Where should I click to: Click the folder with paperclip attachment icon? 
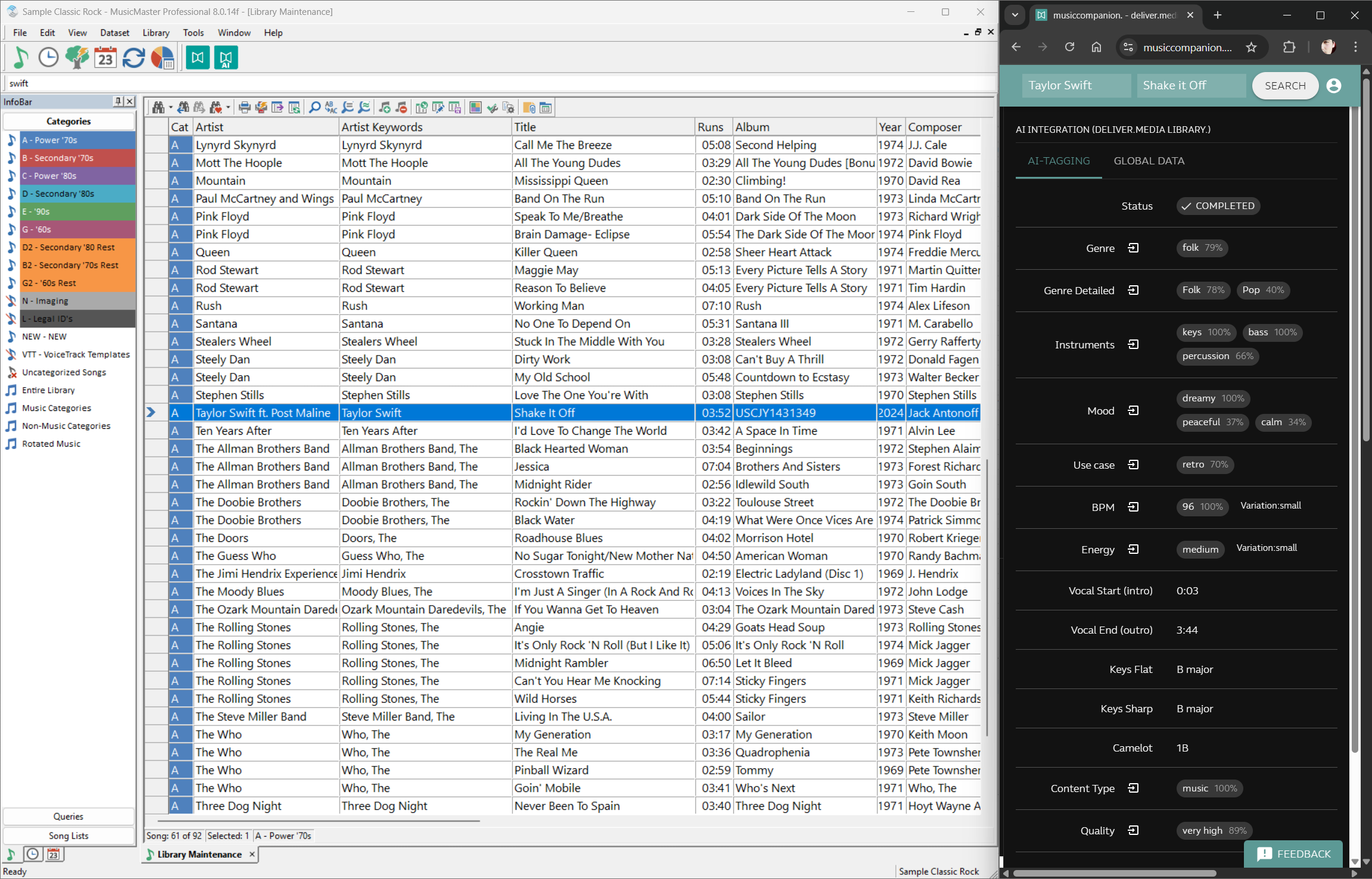529,108
